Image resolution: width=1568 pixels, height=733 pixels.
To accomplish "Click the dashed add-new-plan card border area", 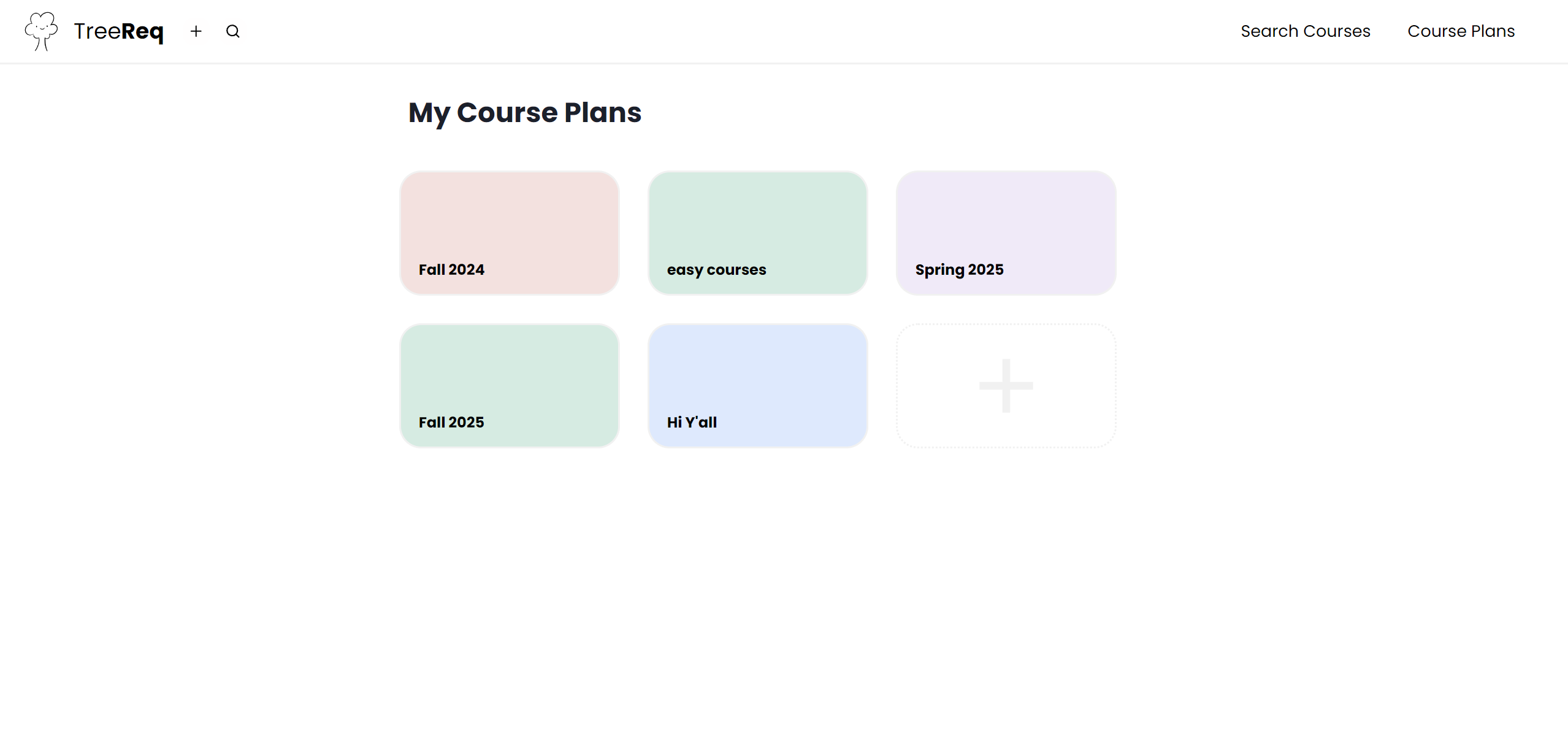I will [x=1006, y=386].
